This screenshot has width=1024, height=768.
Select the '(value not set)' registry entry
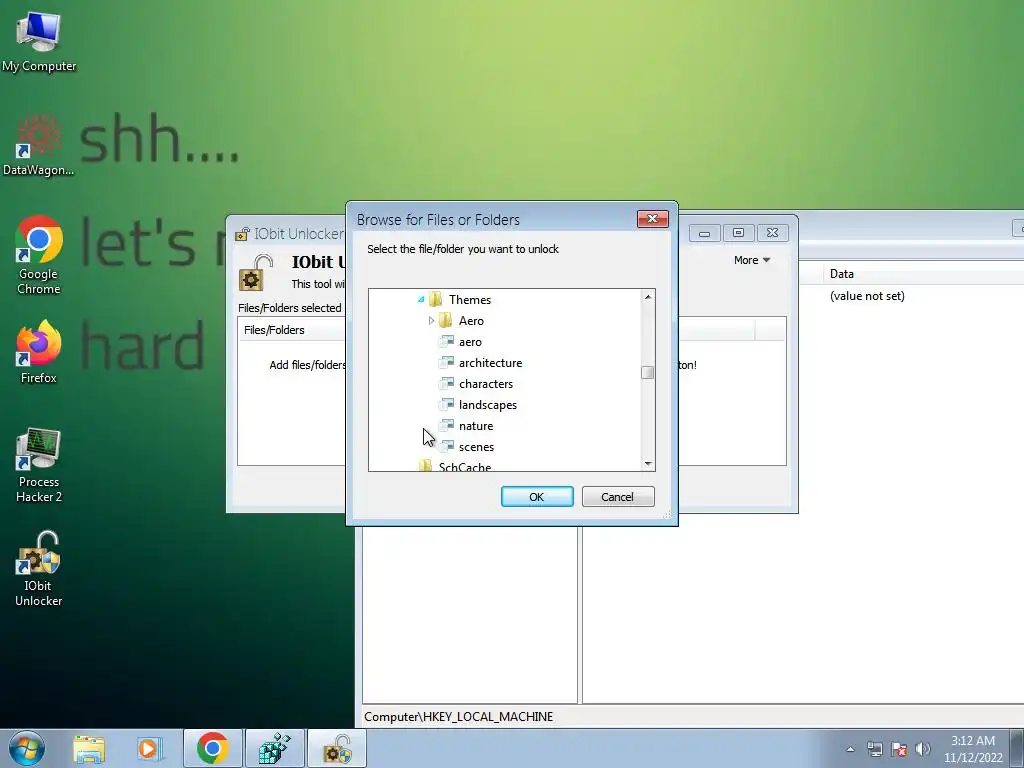[x=867, y=296]
